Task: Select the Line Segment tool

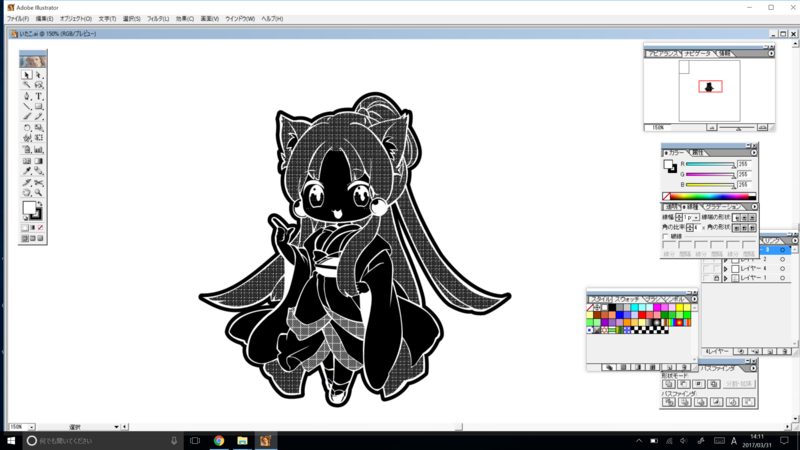Action: click(27, 107)
